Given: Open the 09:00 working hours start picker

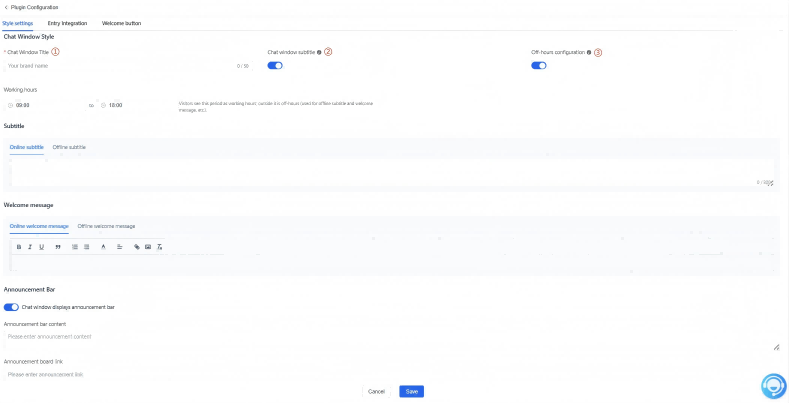Looking at the screenshot, I should coord(45,106).
